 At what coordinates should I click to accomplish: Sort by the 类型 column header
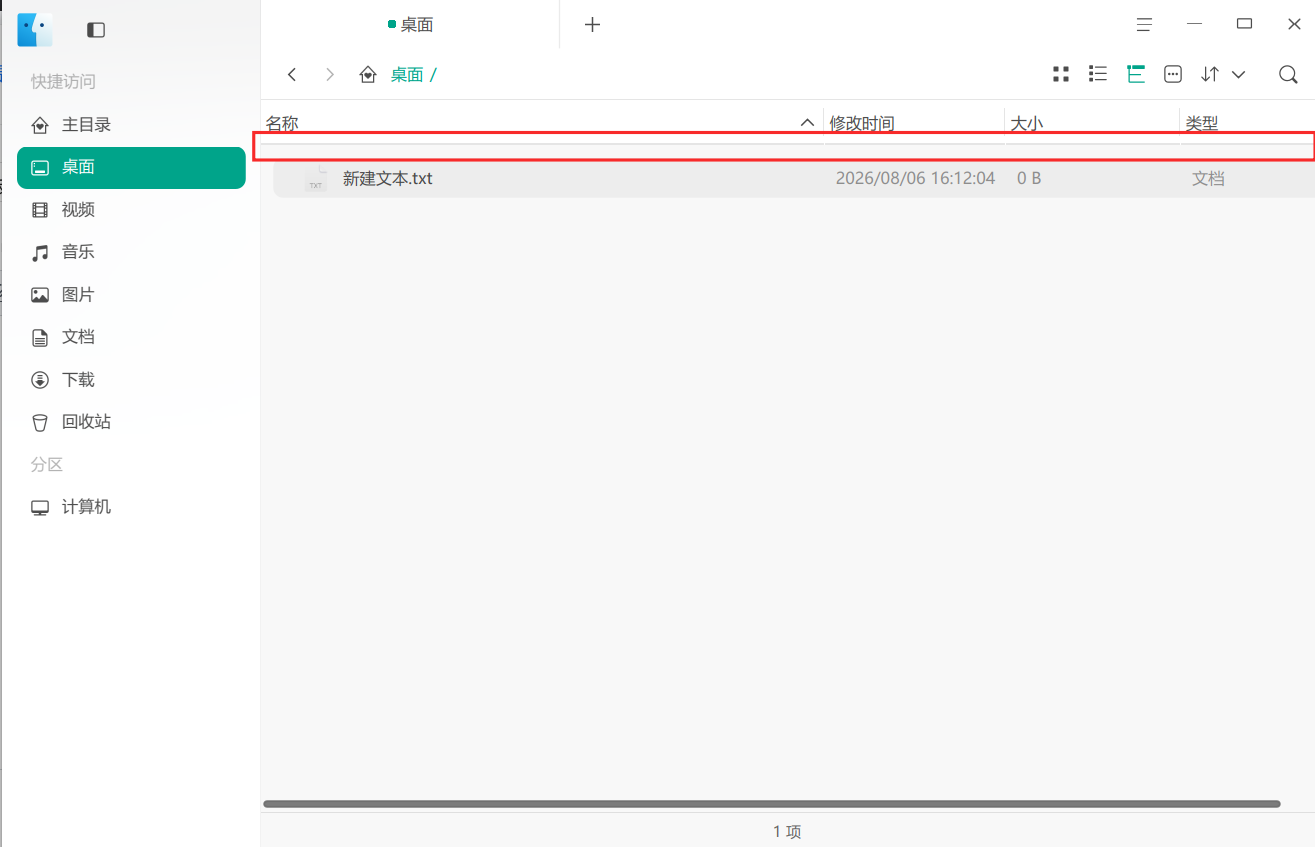click(x=1247, y=124)
